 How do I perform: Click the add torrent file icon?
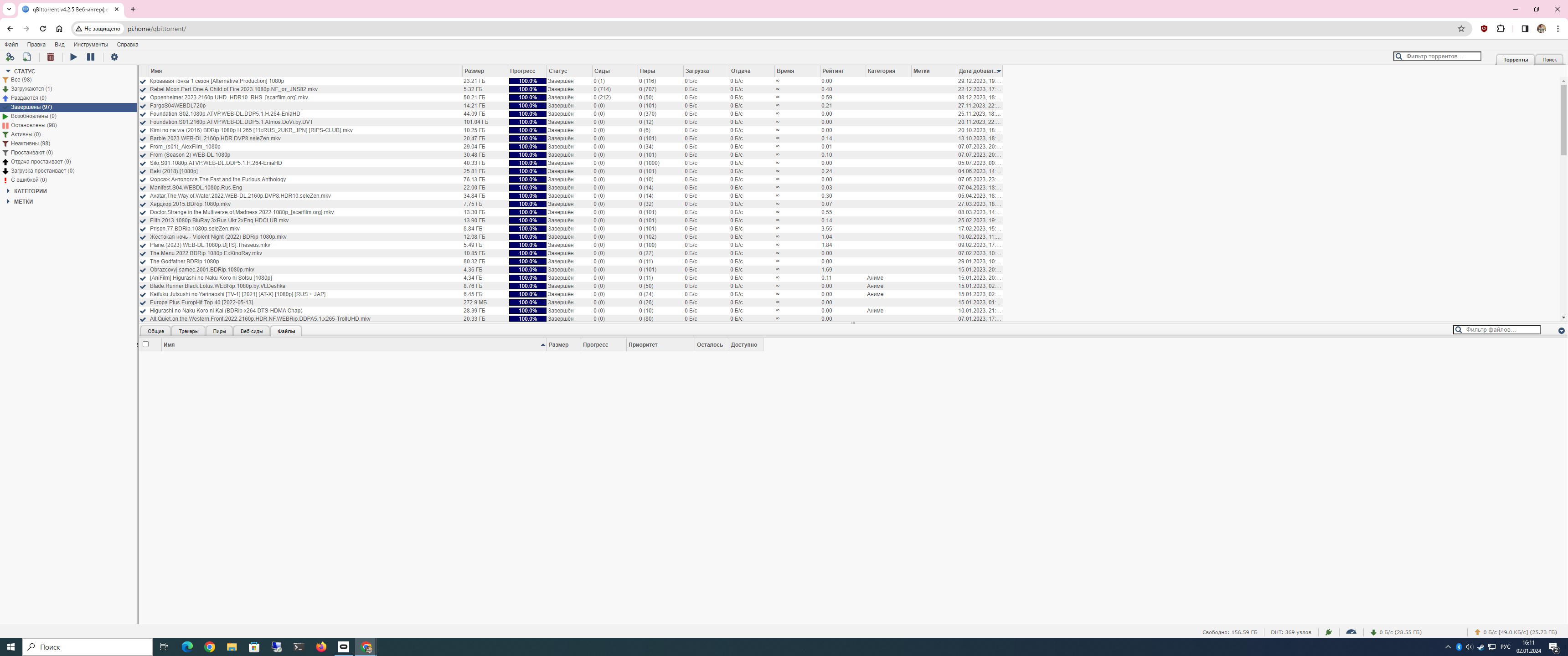coord(27,57)
